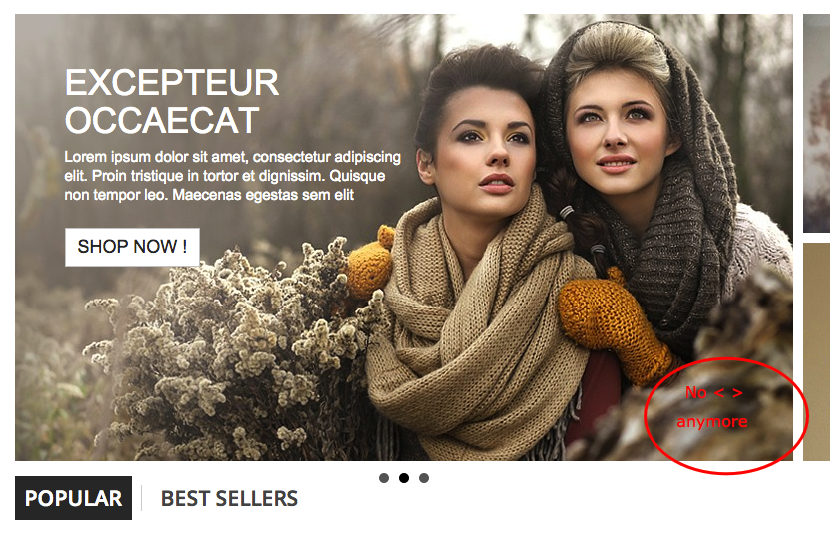Click the dried flower bouquet in the slide
The height and width of the screenshot is (550, 830).
[233, 349]
